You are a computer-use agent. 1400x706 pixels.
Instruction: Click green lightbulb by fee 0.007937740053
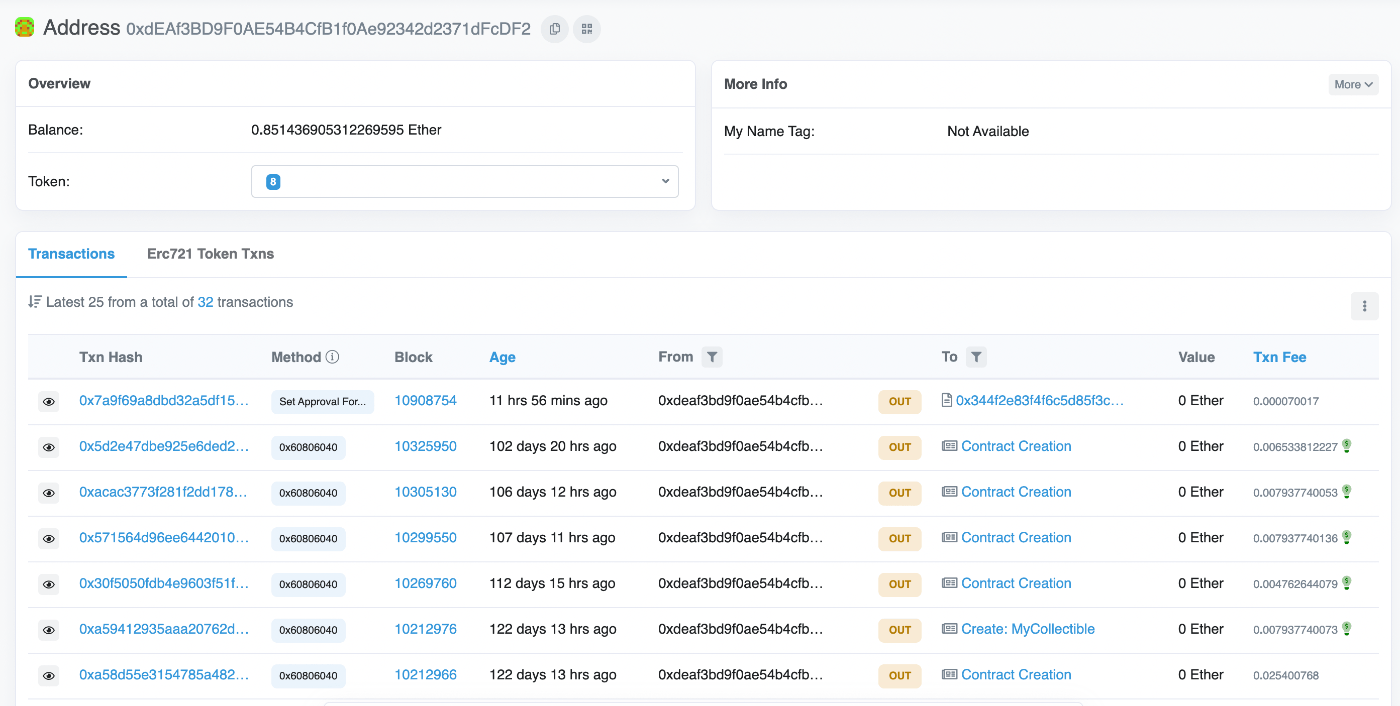pos(1347,492)
